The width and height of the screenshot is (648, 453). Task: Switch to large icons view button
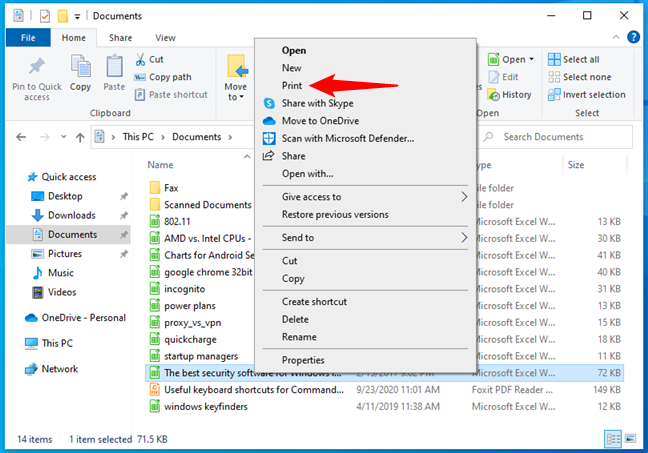628,440
